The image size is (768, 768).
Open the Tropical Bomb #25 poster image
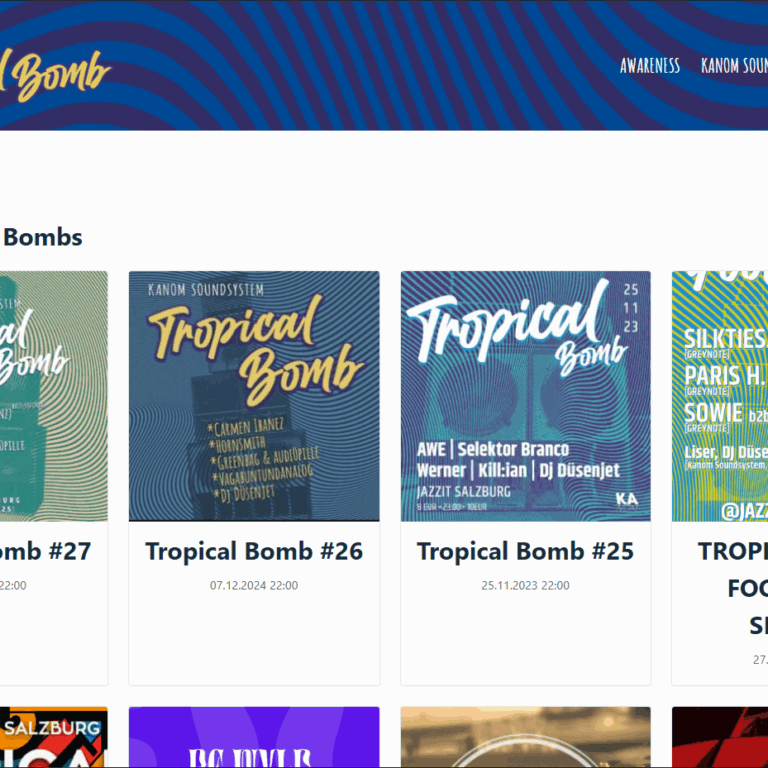(526, 396)
